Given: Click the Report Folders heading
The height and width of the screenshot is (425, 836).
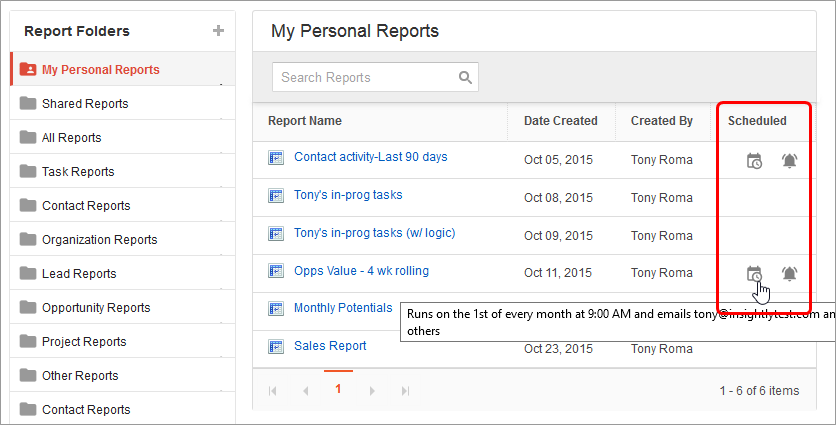Looking at the screenshot, I should click(77, 31).
